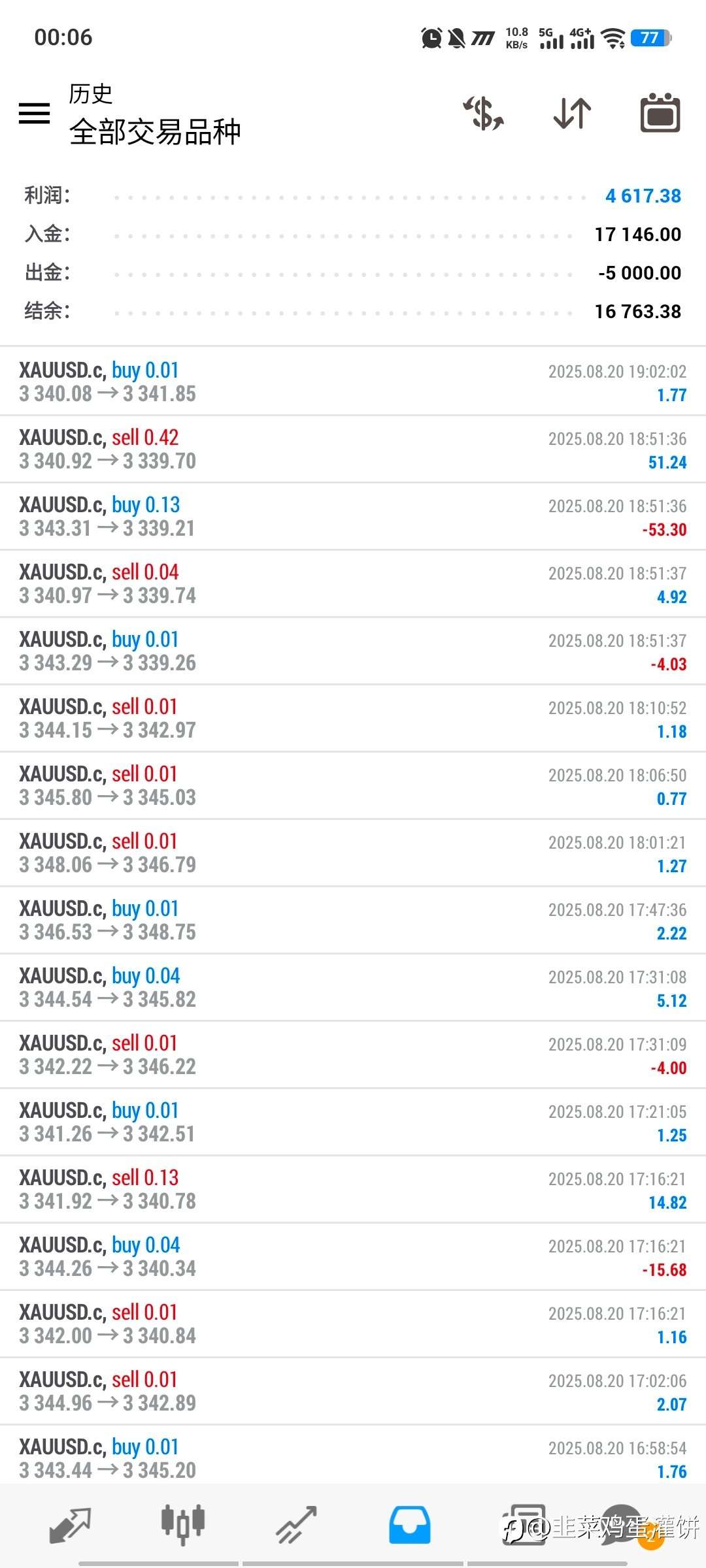Open the candlestick Chart tab
Viewport: 706px width, 1568px height.
tap(183, 1525)
